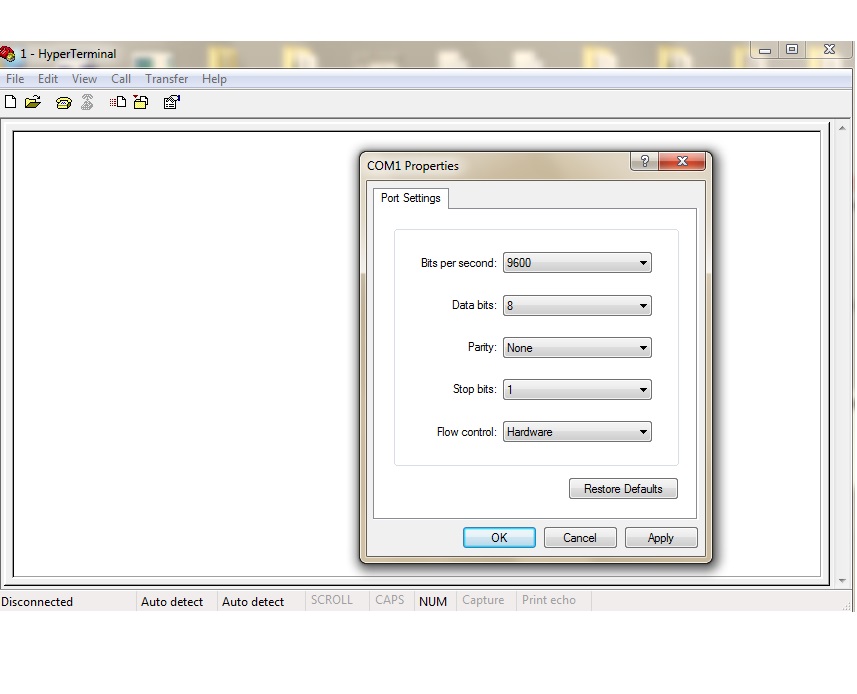The width and height of the screenshot is (857, 694).
Task: Click the Call telephone toolbar icon
Action: [x=63, y=102]
